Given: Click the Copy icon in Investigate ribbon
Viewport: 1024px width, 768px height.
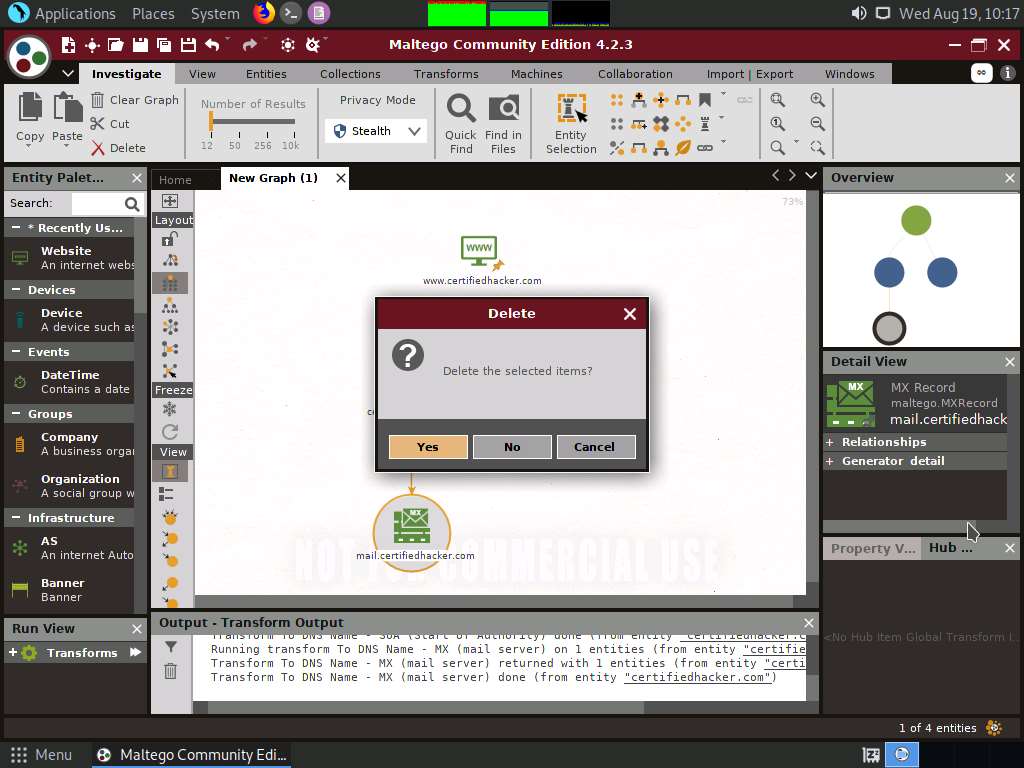Looking at the screenshot, I should 30,107.
